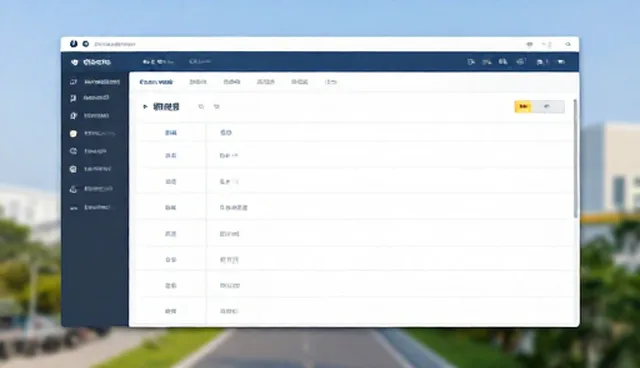Select the sixth table row's left label
This screenshot has height=368, width=640.
click(x=171, y=259)
